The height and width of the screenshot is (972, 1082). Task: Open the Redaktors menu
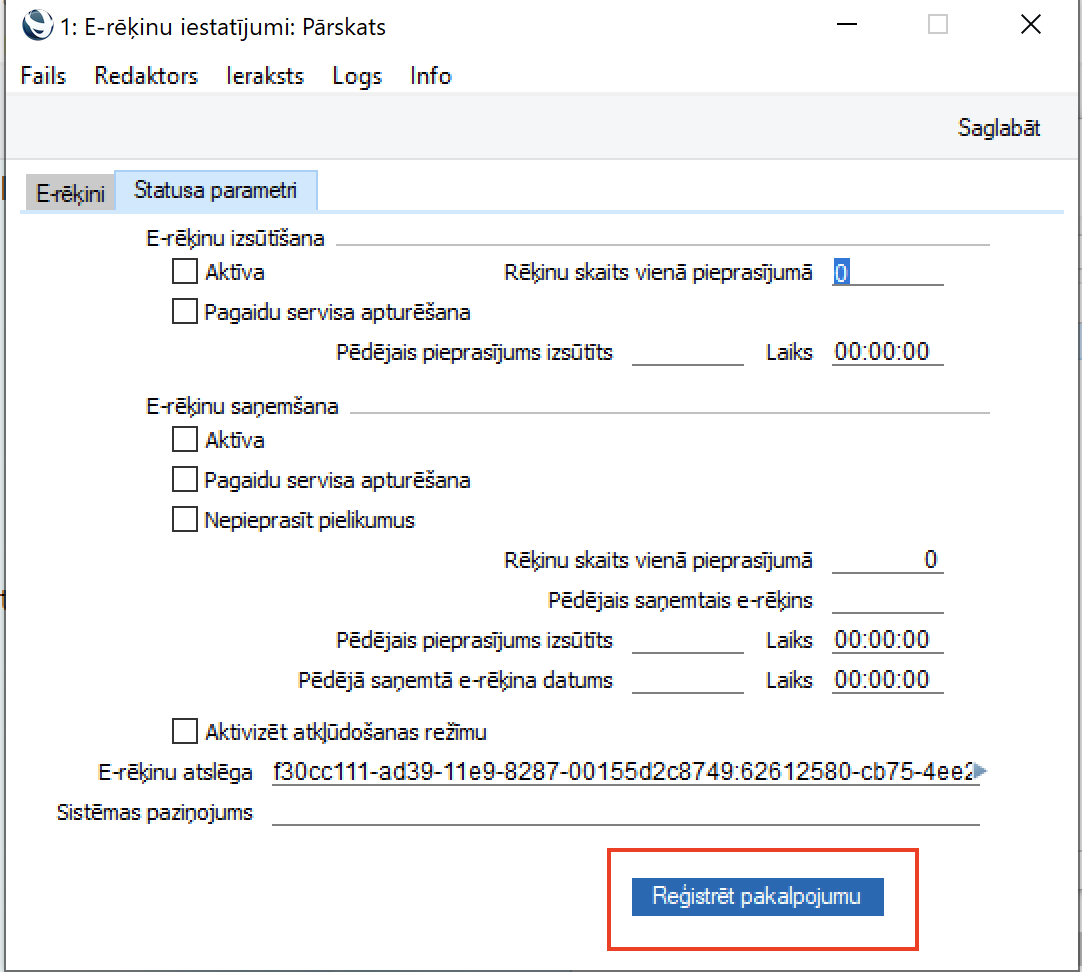click(x=146, y=76)
